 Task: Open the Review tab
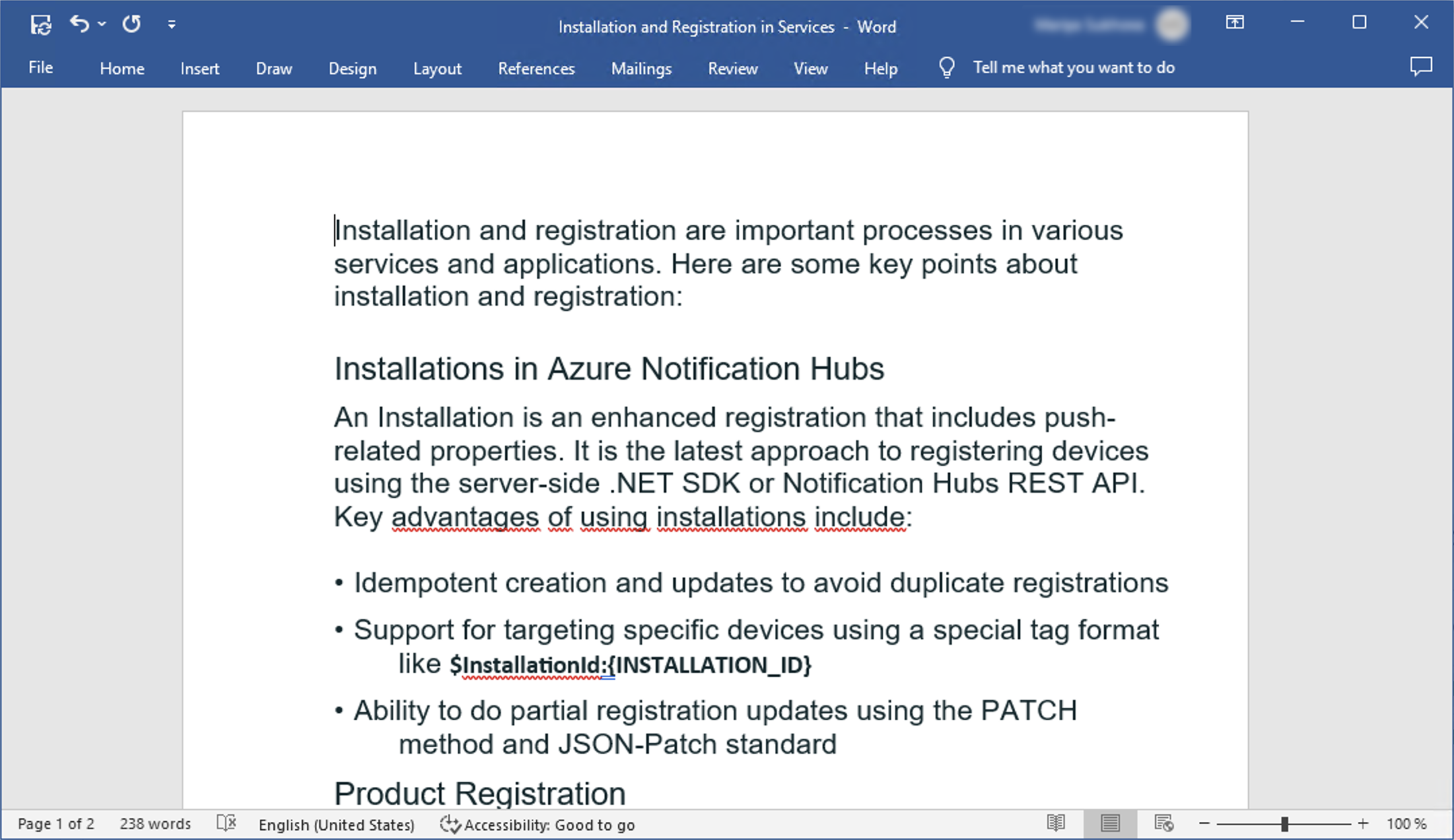click(733, 68)
